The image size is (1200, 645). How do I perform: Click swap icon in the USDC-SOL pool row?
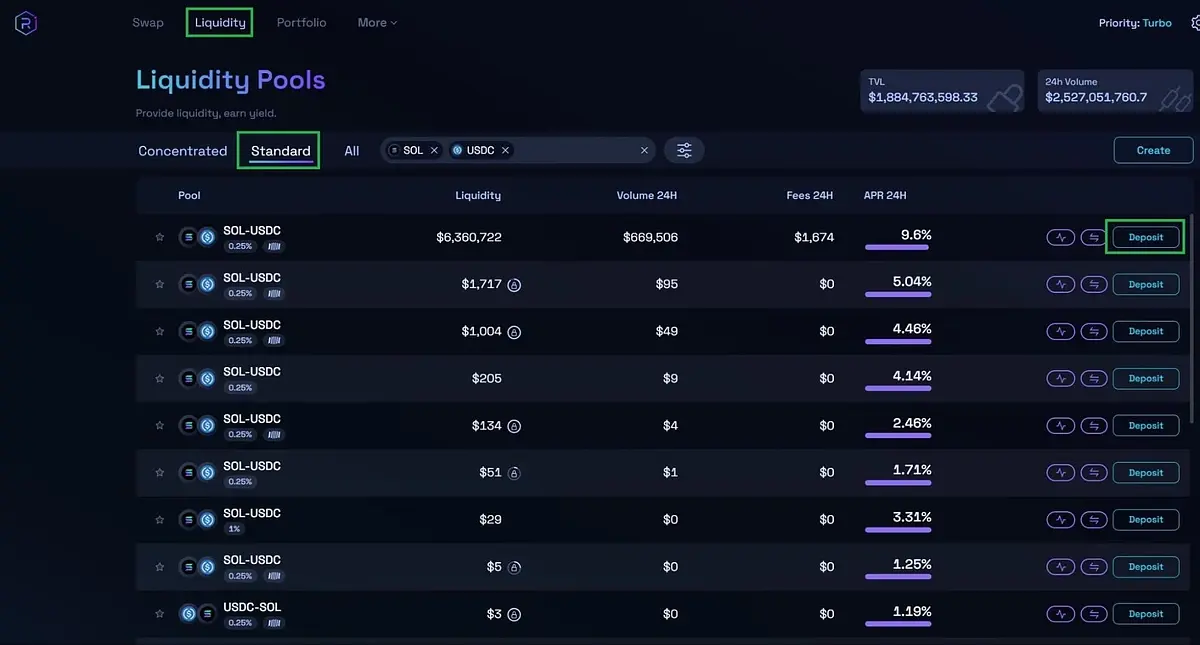pyautogui.click(x=1094, y=614)
